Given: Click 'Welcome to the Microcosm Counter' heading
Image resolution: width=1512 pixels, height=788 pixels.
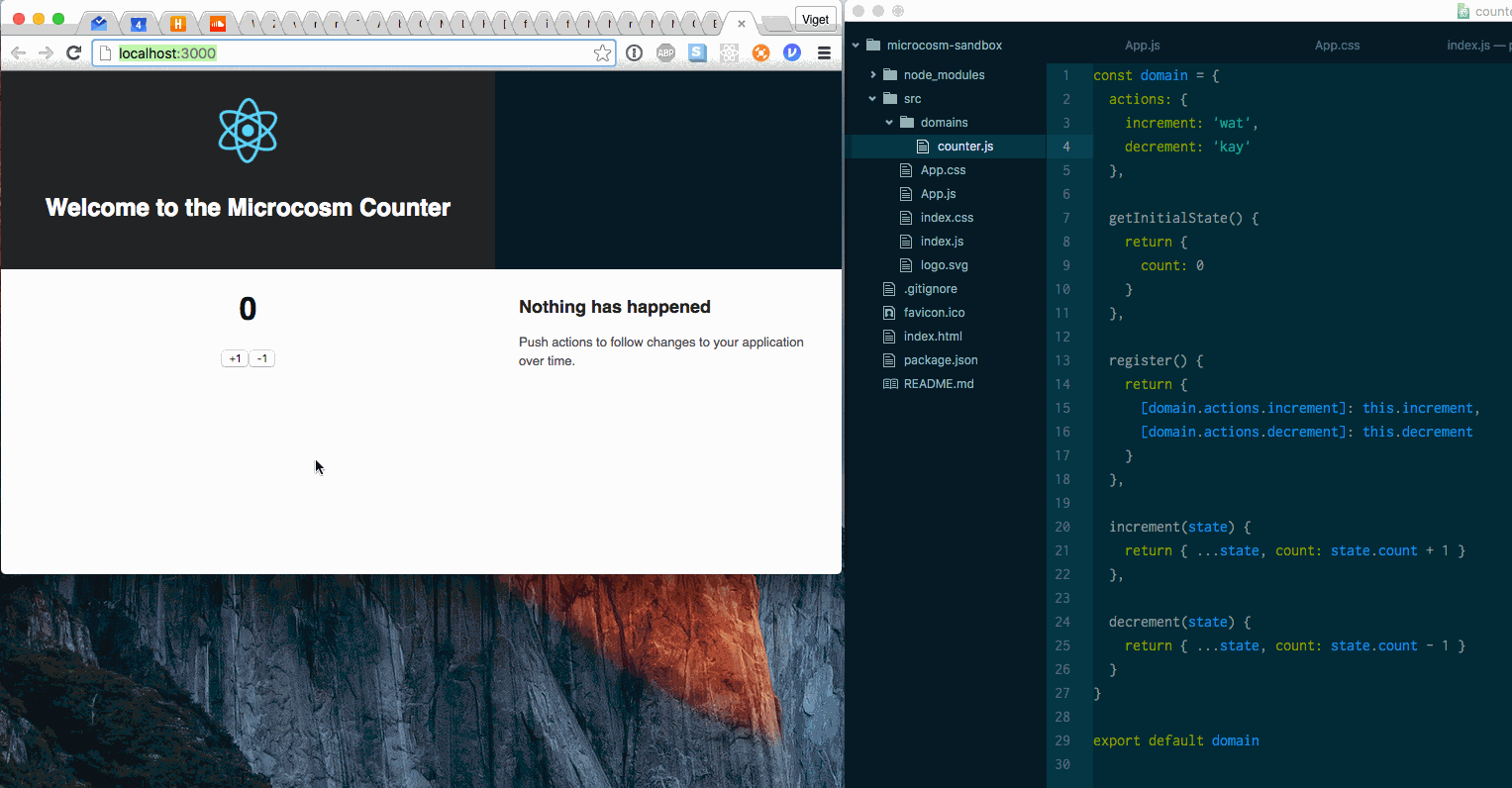Looking at the screenshot, I should (248, 208).
